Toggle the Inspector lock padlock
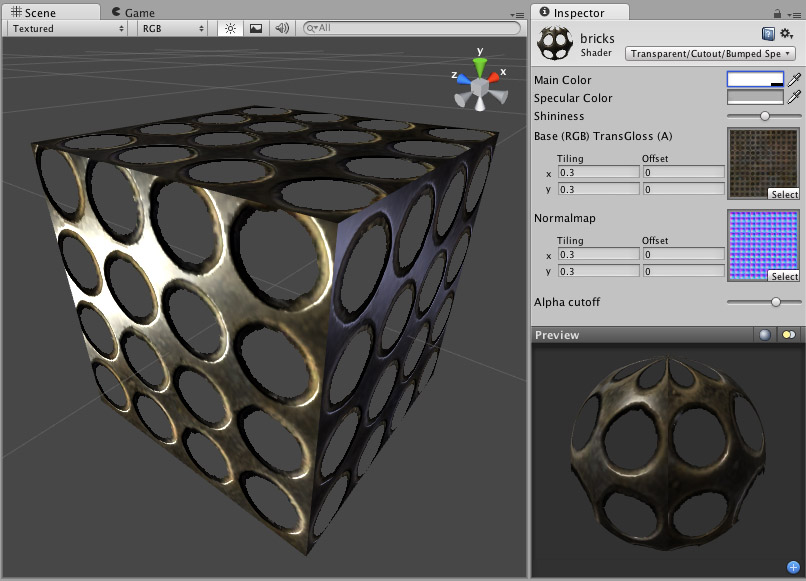This screenshot has height=581, width=806. tap(778, 13)
